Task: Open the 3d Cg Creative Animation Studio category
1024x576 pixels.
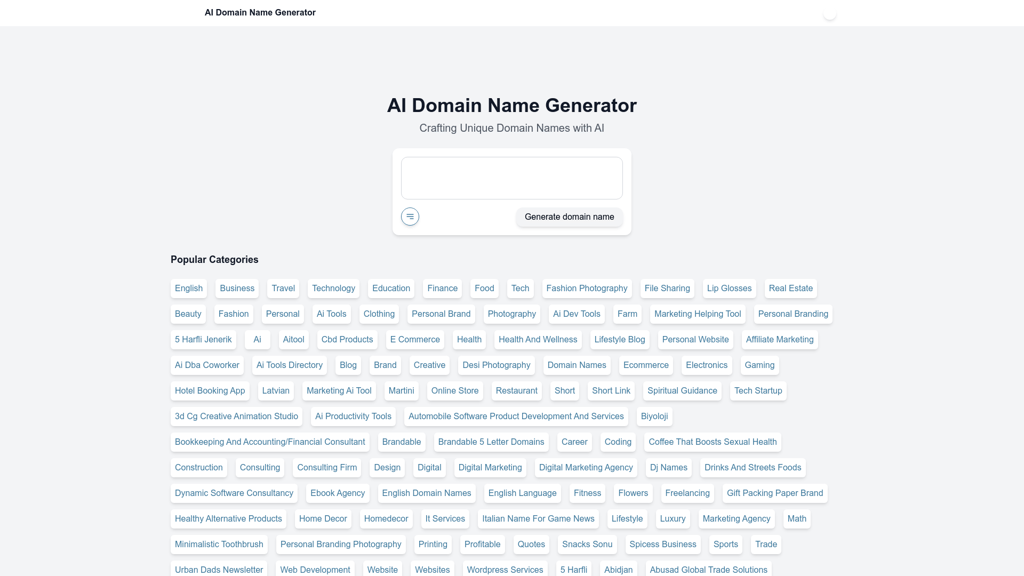Action: pos(236,416)
